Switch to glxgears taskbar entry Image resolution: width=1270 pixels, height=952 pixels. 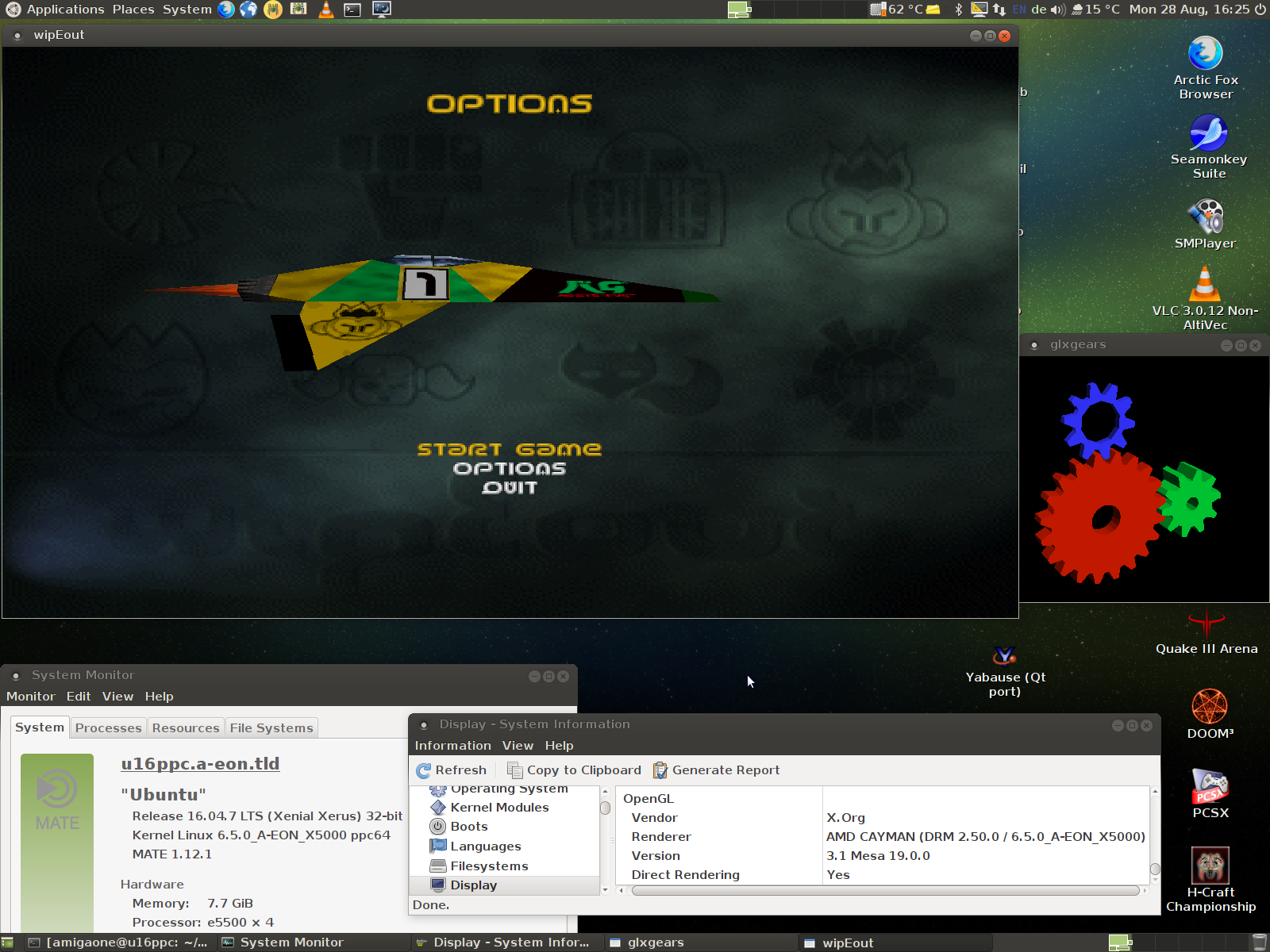coord(701,942)
